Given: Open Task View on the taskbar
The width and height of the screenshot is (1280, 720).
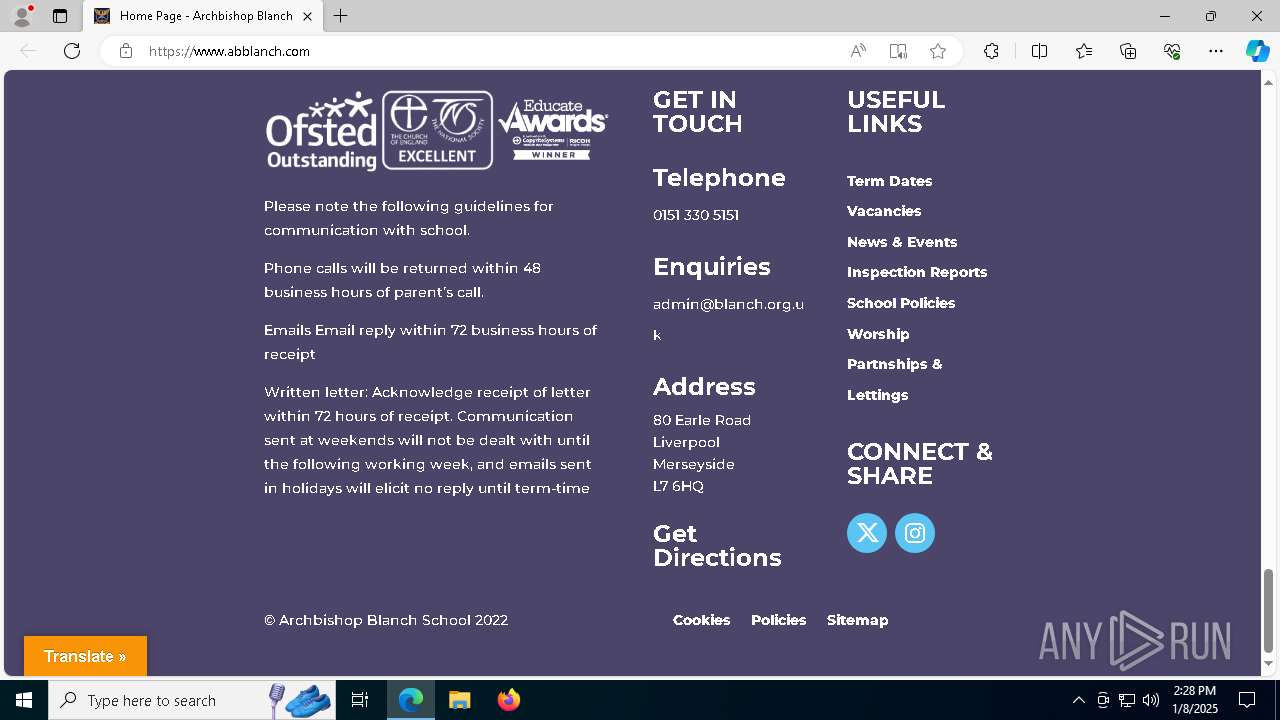Looking at the screenshot, I should 361,700.
